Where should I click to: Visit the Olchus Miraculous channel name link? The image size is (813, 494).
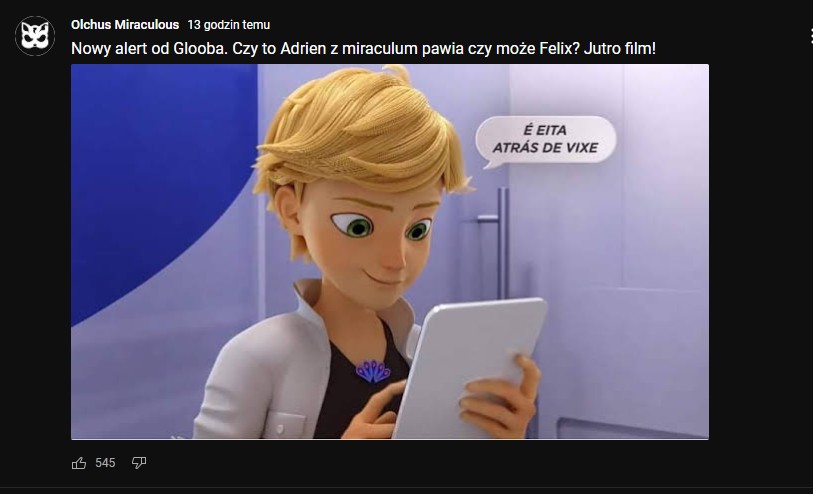[125, 25]
